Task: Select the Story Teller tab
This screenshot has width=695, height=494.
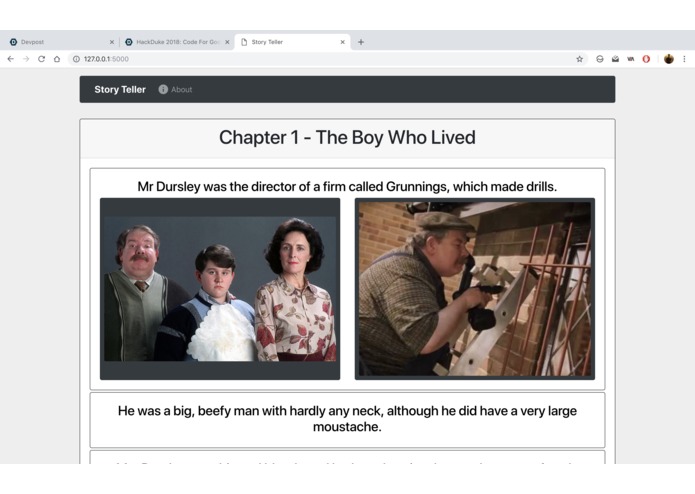Action: pos(293,42)
